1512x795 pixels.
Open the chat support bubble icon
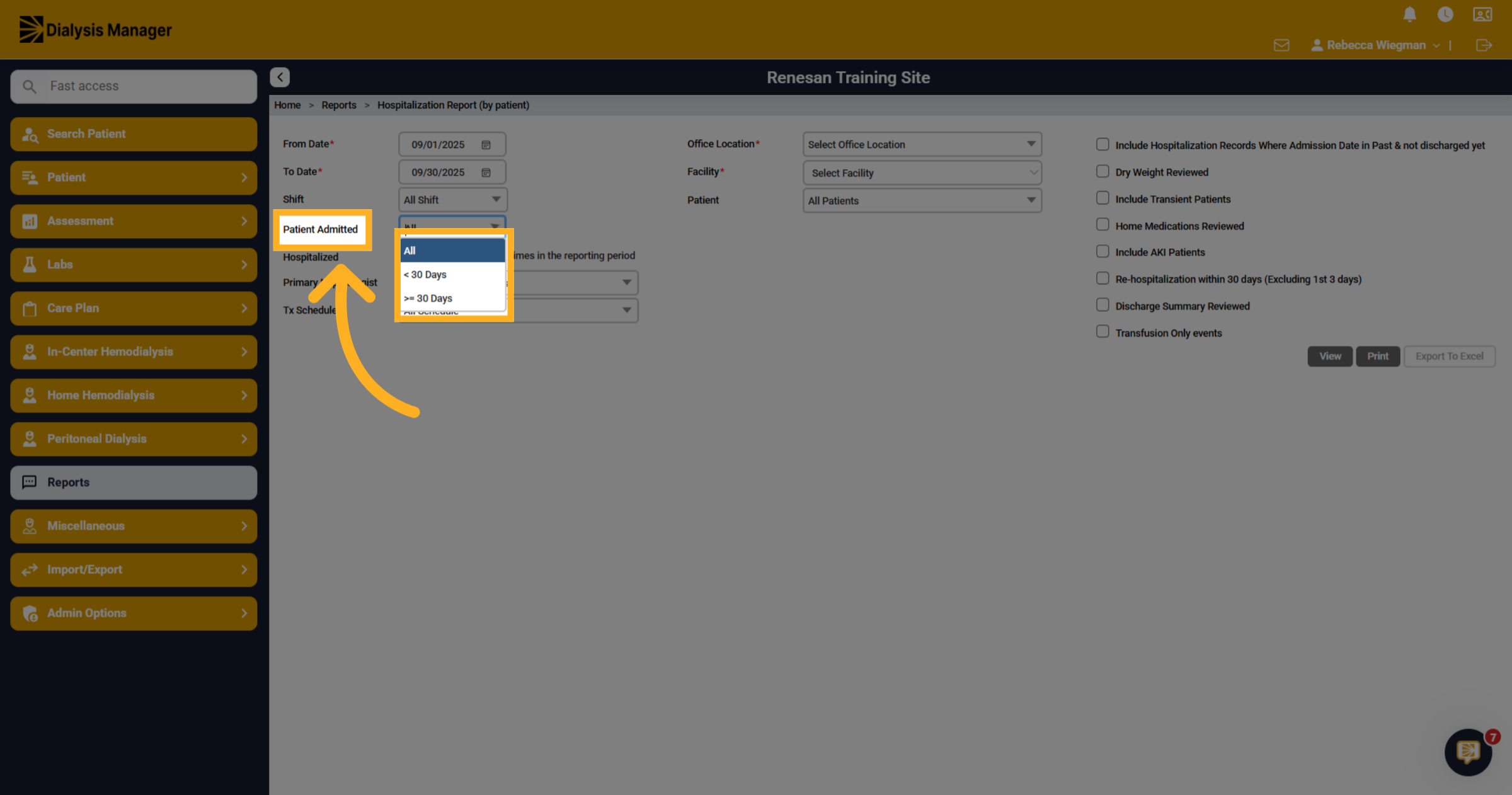click(x=1469, y=752)
